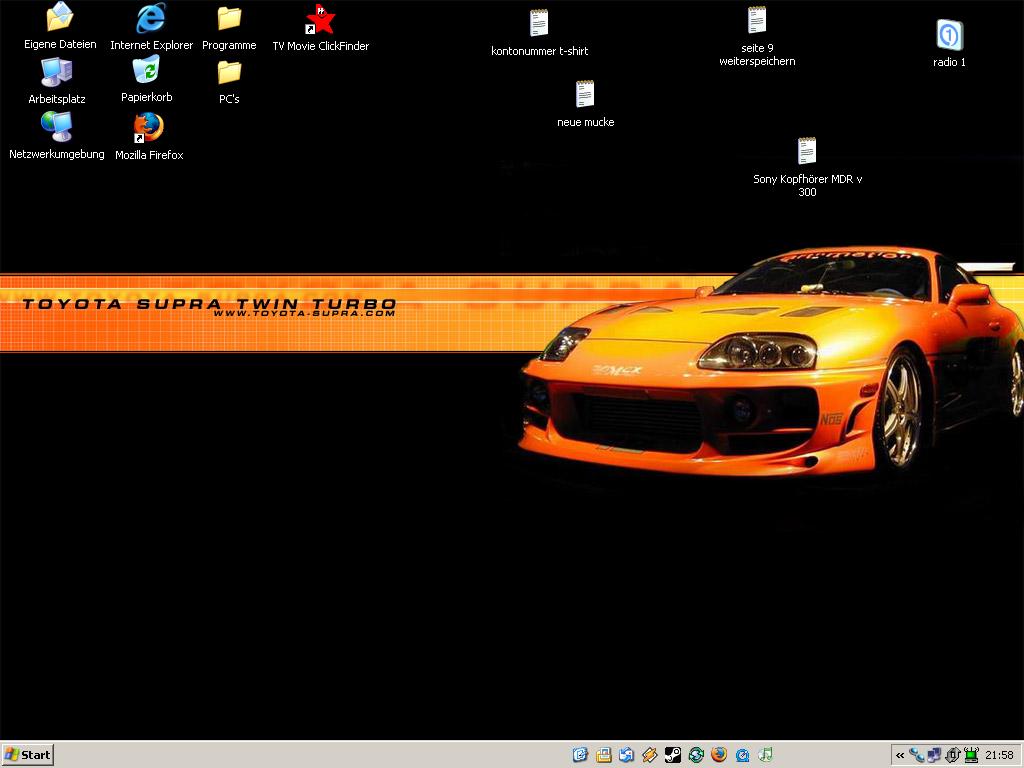Click Steam icon in quick launch bar
This screenshot has width=1024, height=768.
click(x=673, y=755)
